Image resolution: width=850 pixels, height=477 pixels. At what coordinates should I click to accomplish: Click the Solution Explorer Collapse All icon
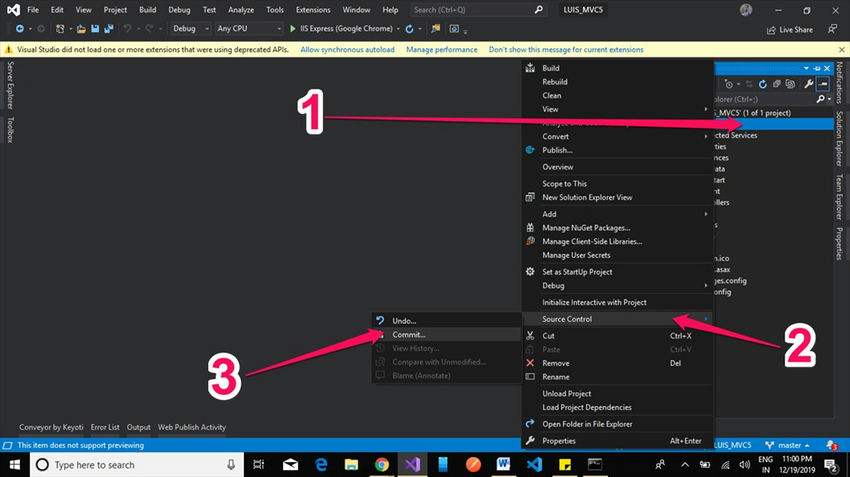click(x=776, y=84)
